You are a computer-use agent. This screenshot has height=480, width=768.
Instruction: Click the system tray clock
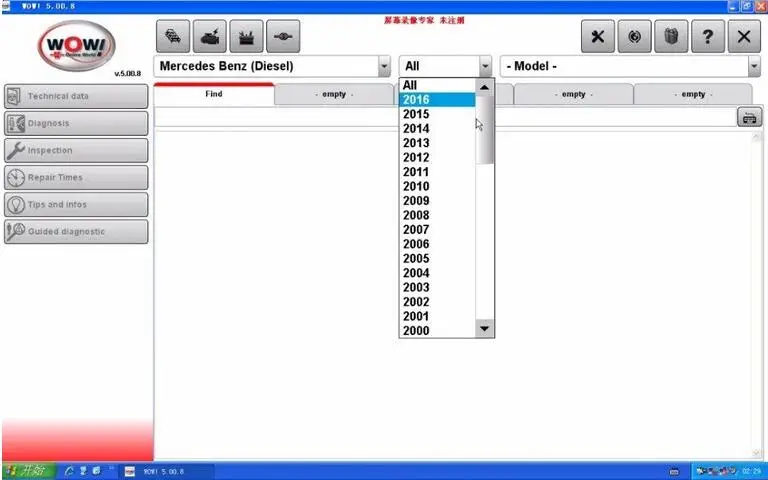[752, 472]
